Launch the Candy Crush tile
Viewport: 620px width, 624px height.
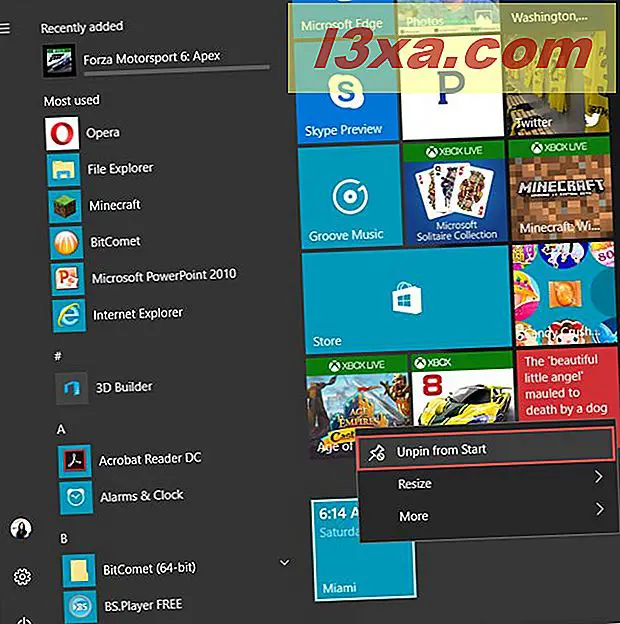coord(565,294)
